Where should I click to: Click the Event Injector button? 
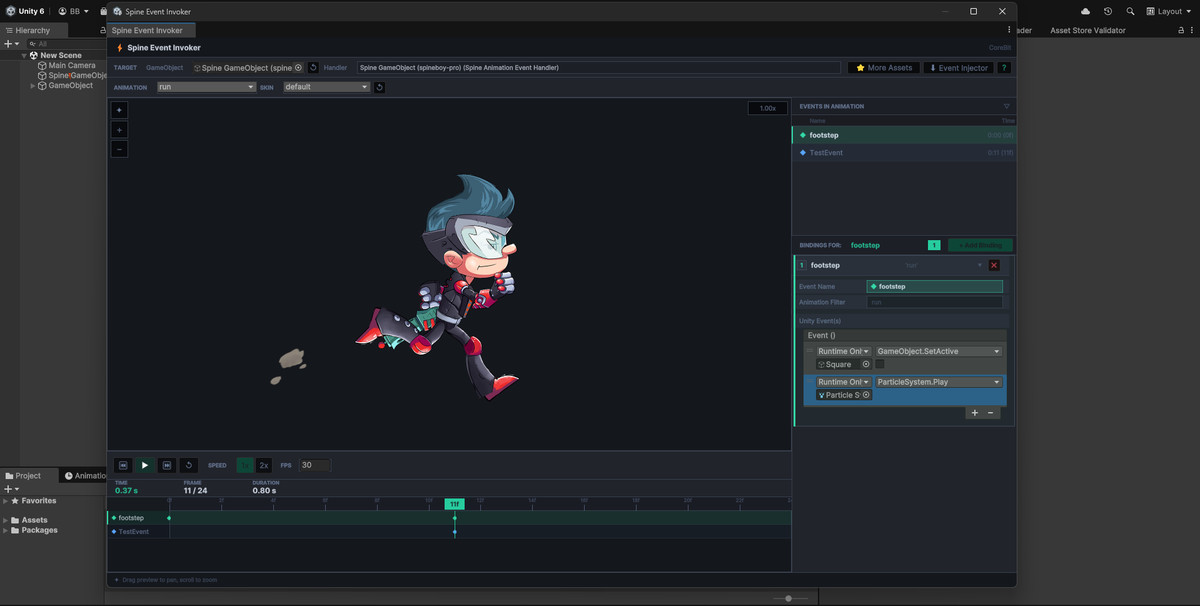point(958,68)
